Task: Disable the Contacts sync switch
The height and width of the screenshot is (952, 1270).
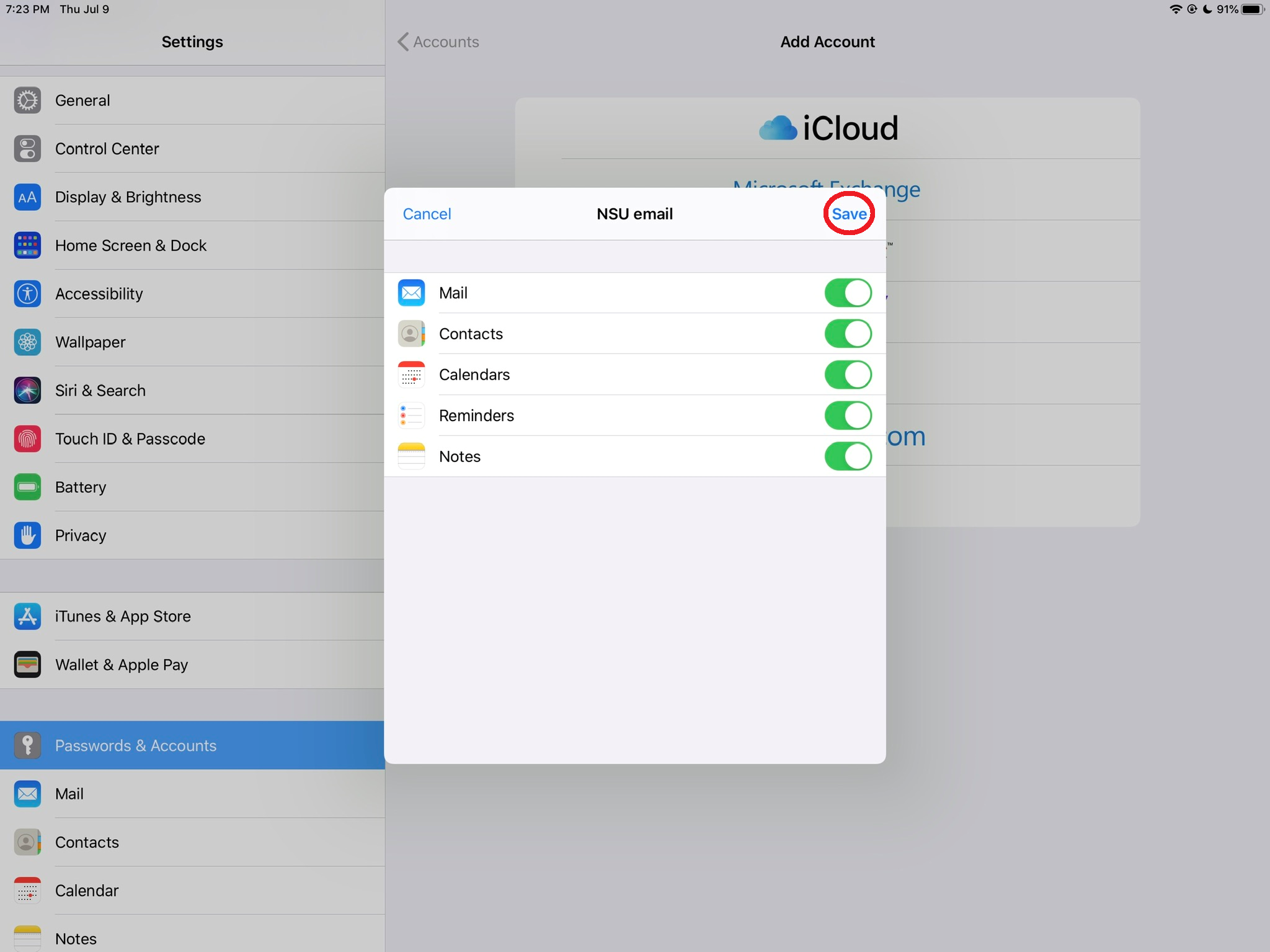Action: tap(848, 334)
